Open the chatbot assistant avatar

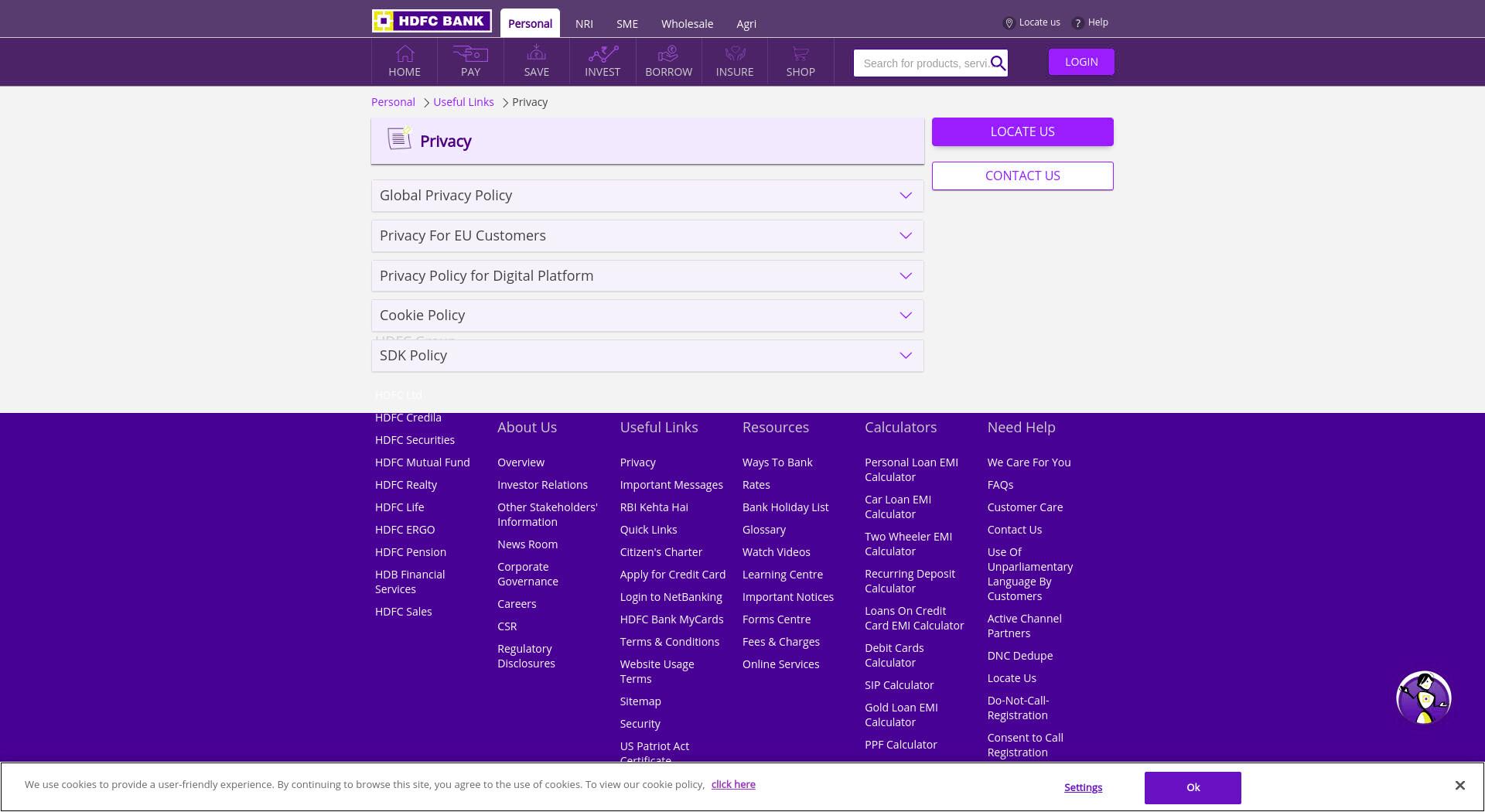coord(1423,698)
